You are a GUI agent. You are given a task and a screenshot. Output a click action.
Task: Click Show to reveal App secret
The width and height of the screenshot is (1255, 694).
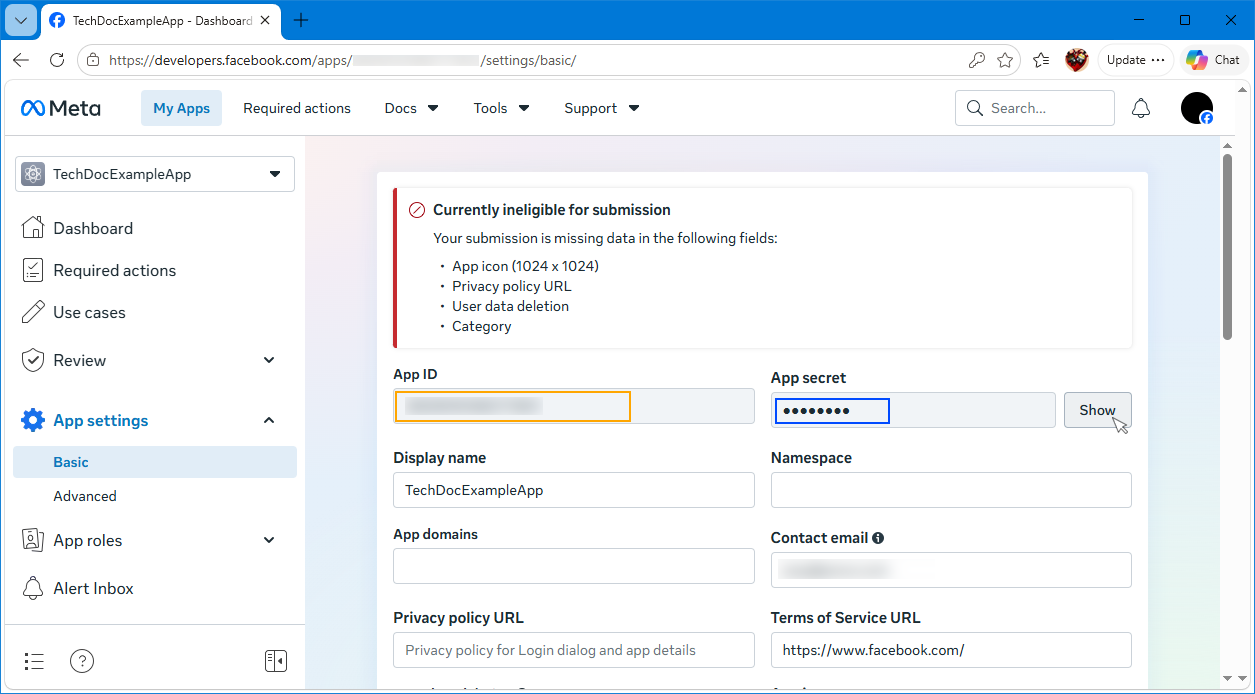(x=1097, y=410)
